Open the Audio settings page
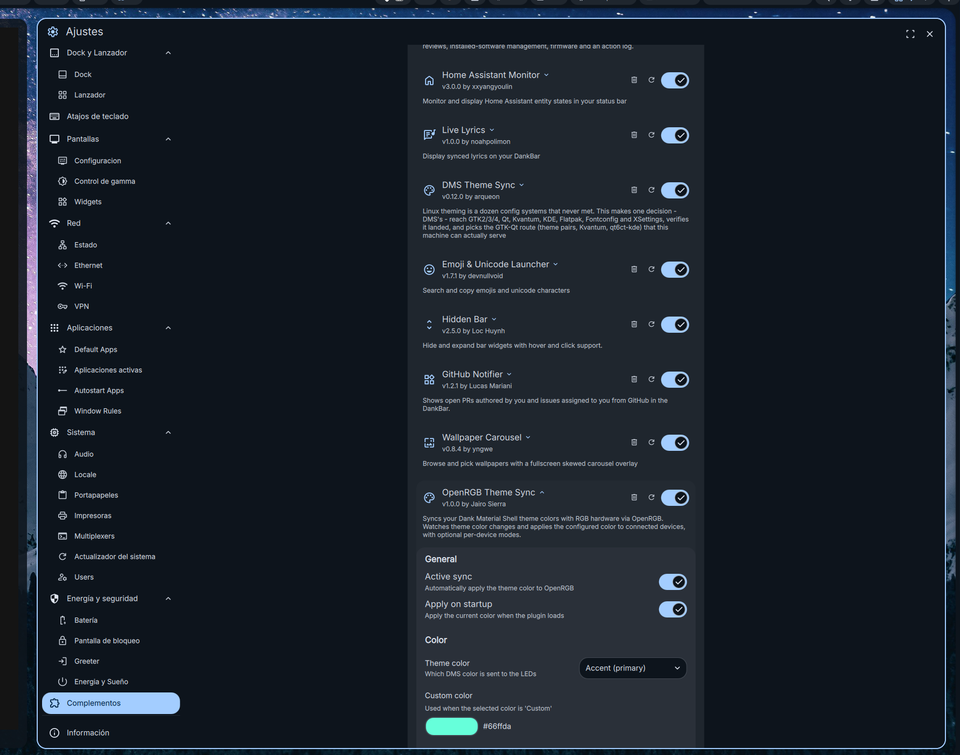Screen dimensions: 960x755 [x=111, y=454]
